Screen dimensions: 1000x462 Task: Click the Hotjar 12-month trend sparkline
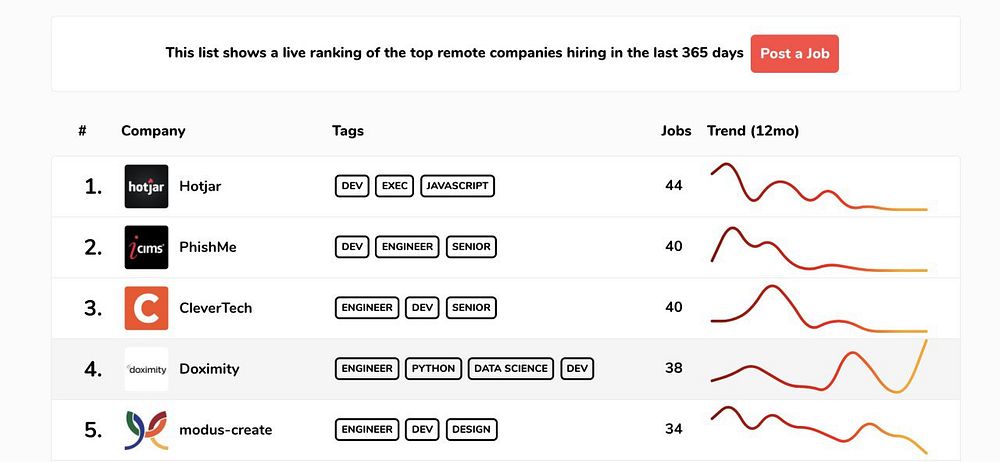(819, 187)
